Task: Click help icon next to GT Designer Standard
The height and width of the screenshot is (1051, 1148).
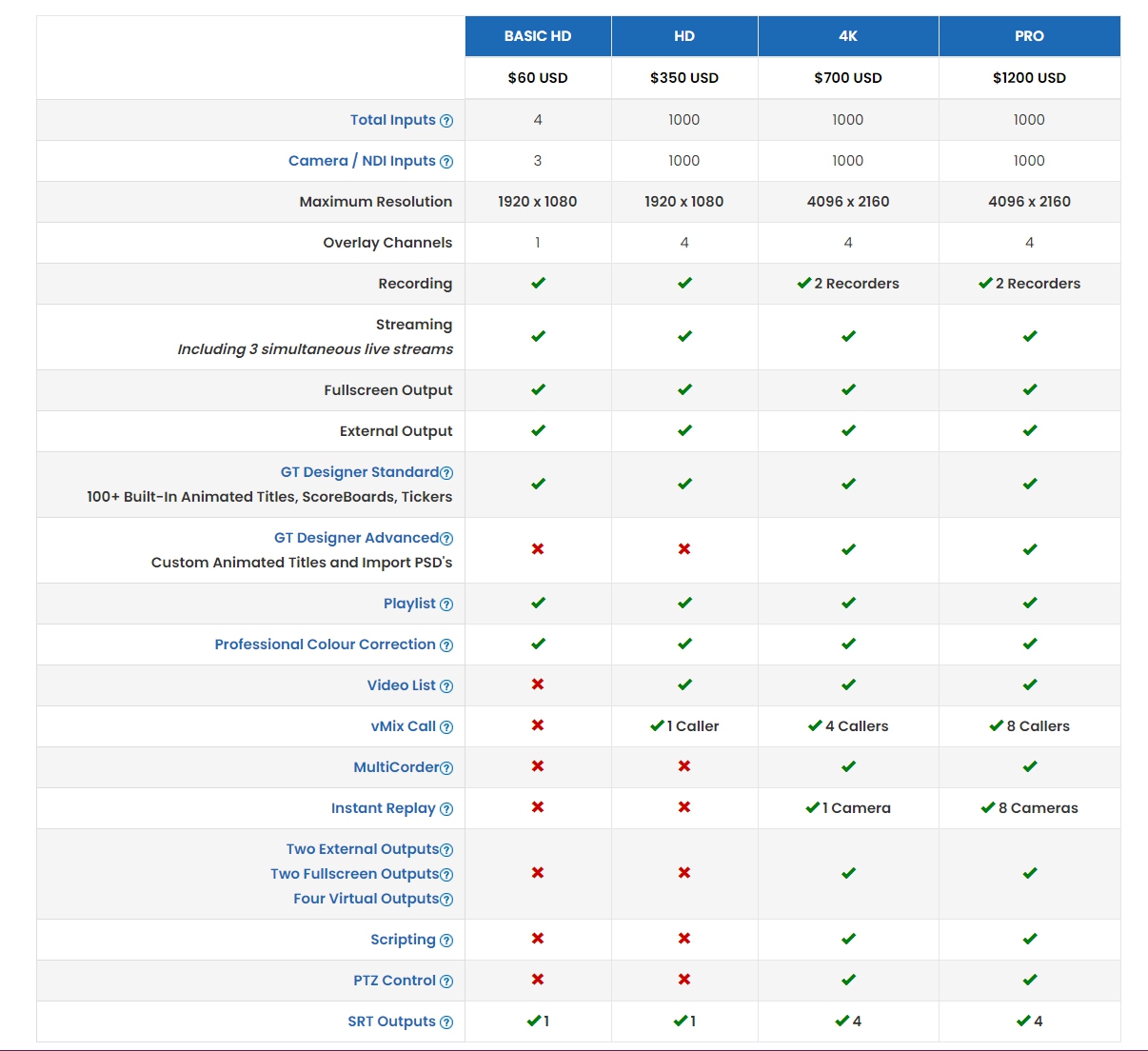Action: (x=446, y=473)
